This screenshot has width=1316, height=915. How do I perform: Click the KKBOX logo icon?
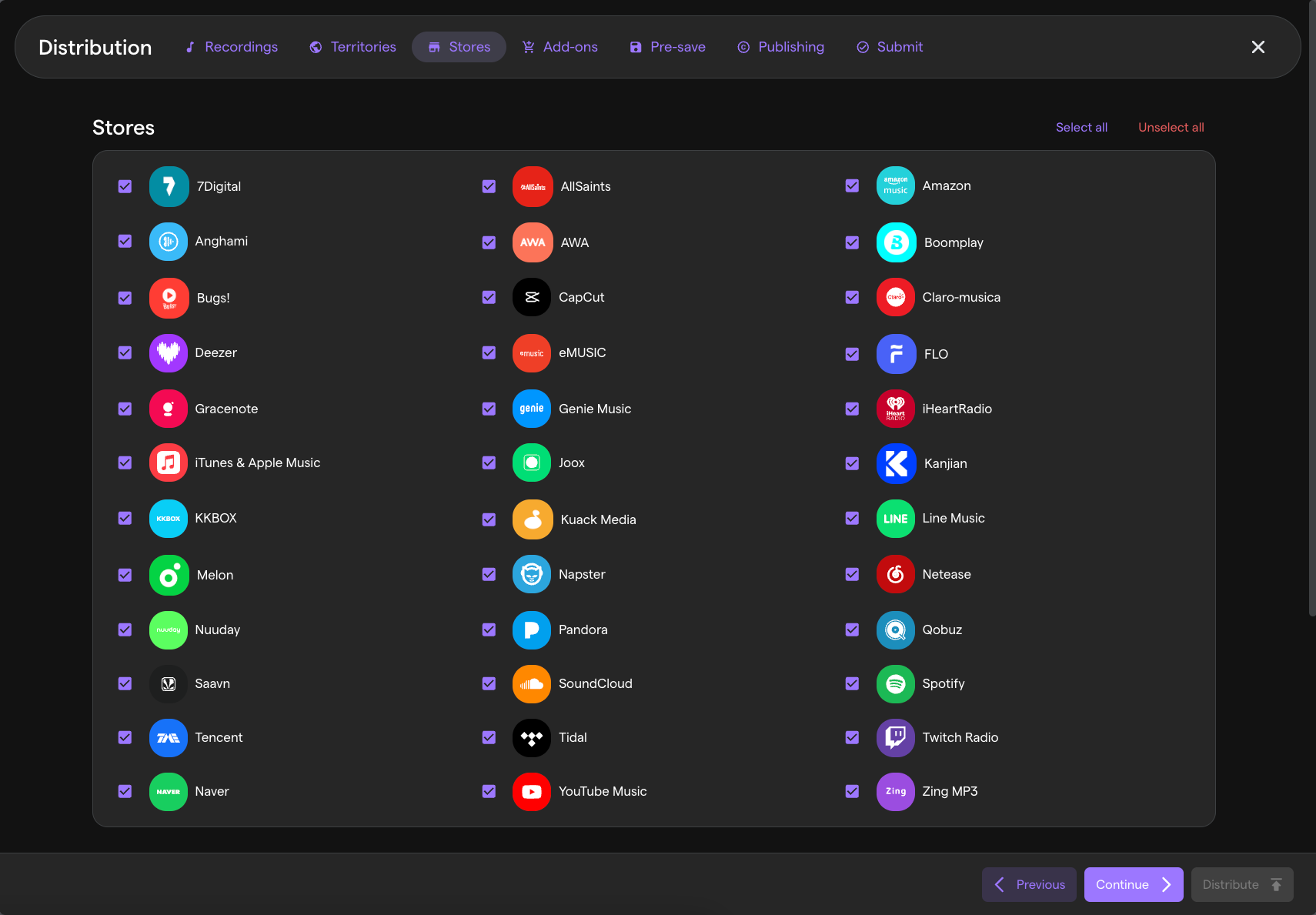coord(169,518)
